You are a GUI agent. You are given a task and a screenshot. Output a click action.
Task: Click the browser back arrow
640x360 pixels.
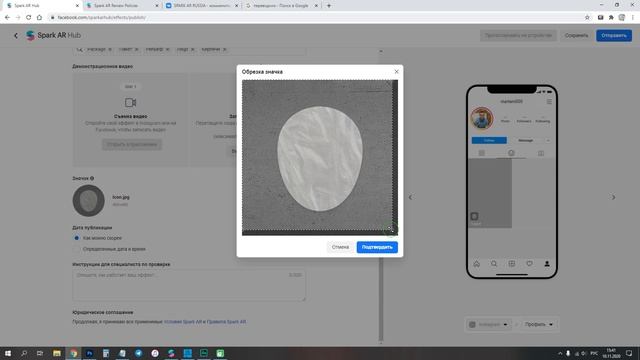7,18
